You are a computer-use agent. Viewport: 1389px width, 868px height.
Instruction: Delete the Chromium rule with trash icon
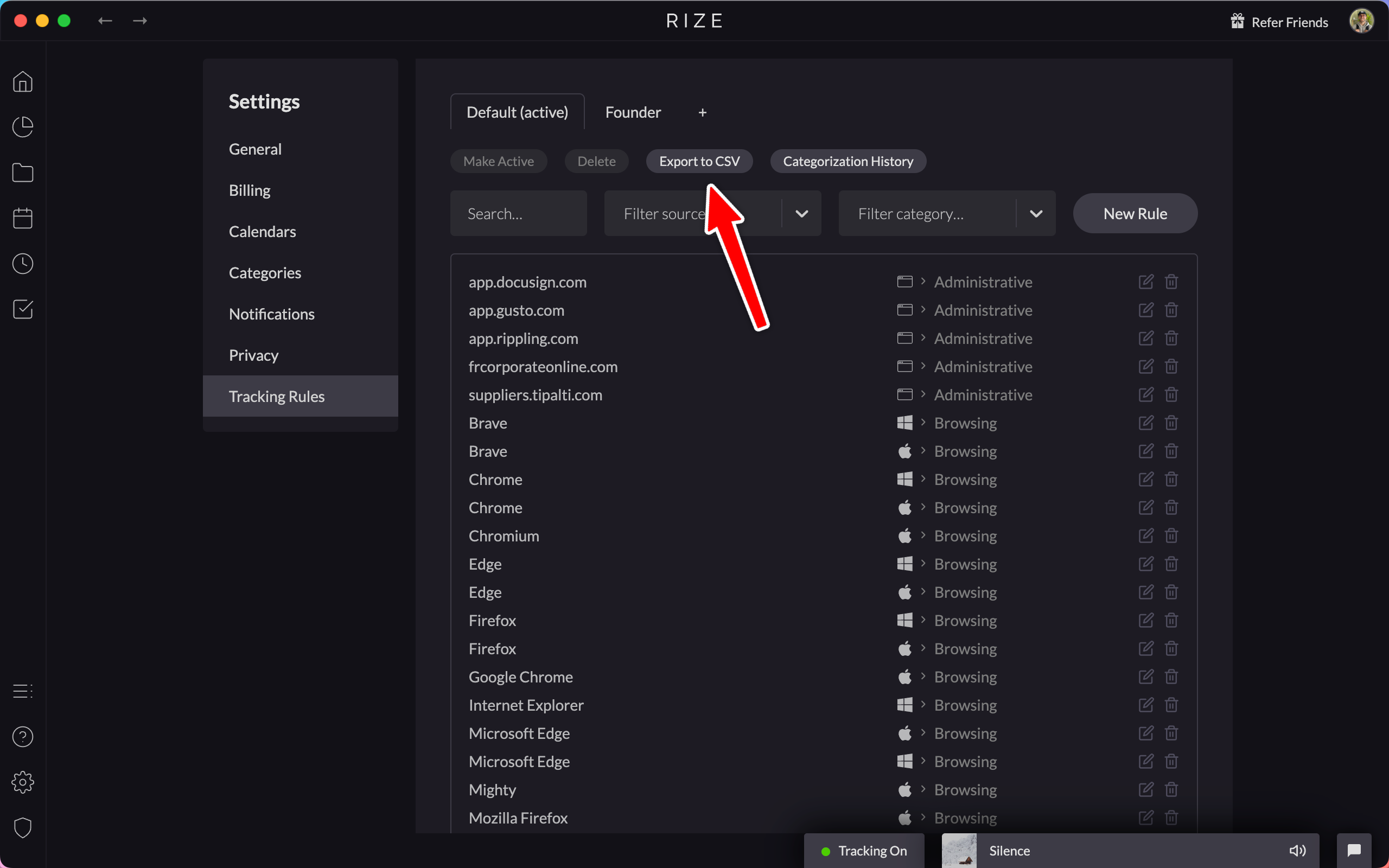pos(1171,535)
